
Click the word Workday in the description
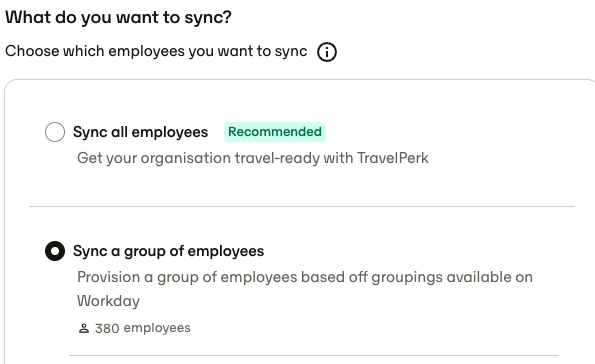[109, 301]
